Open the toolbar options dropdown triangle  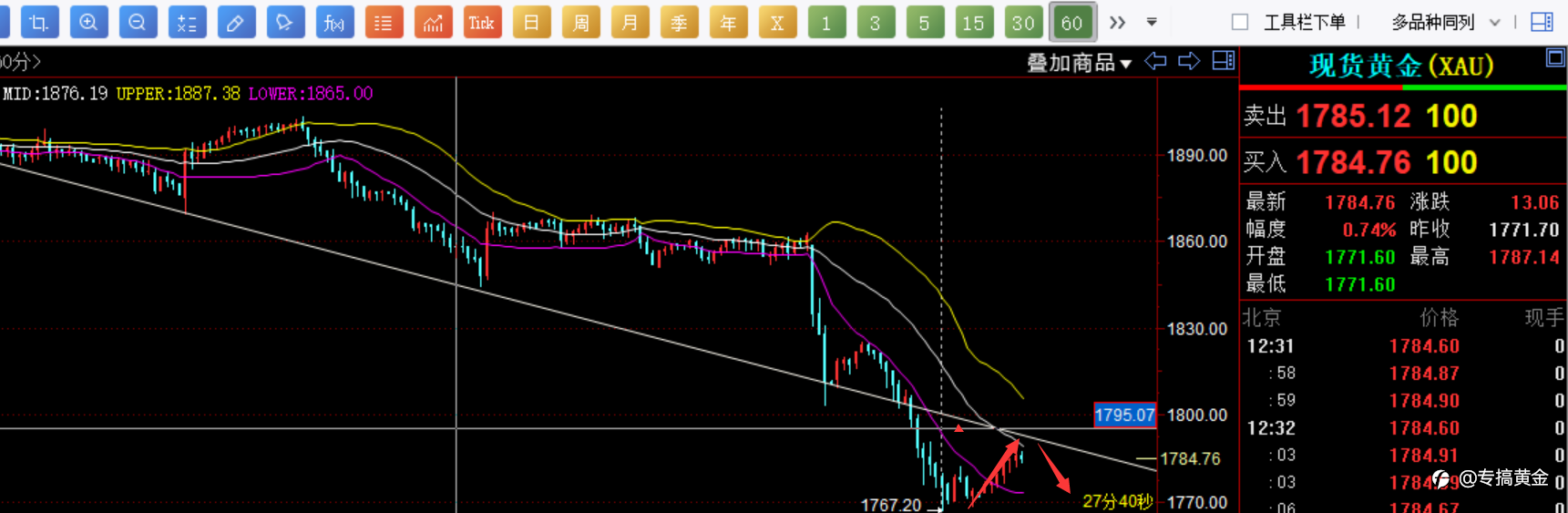pyautogui.click(x=1152, y=22)
